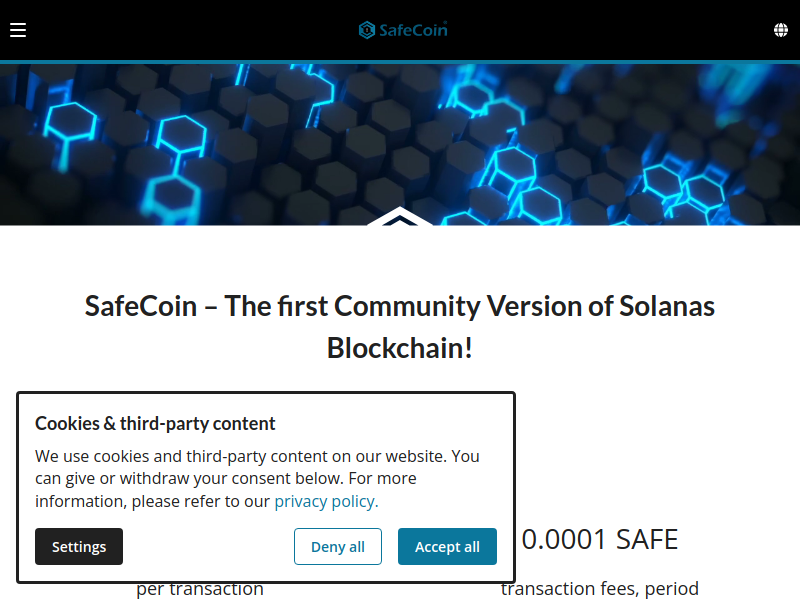Click the 'per transaction' caption
Screen dimensions: 800x600
(x=199, y=589)
